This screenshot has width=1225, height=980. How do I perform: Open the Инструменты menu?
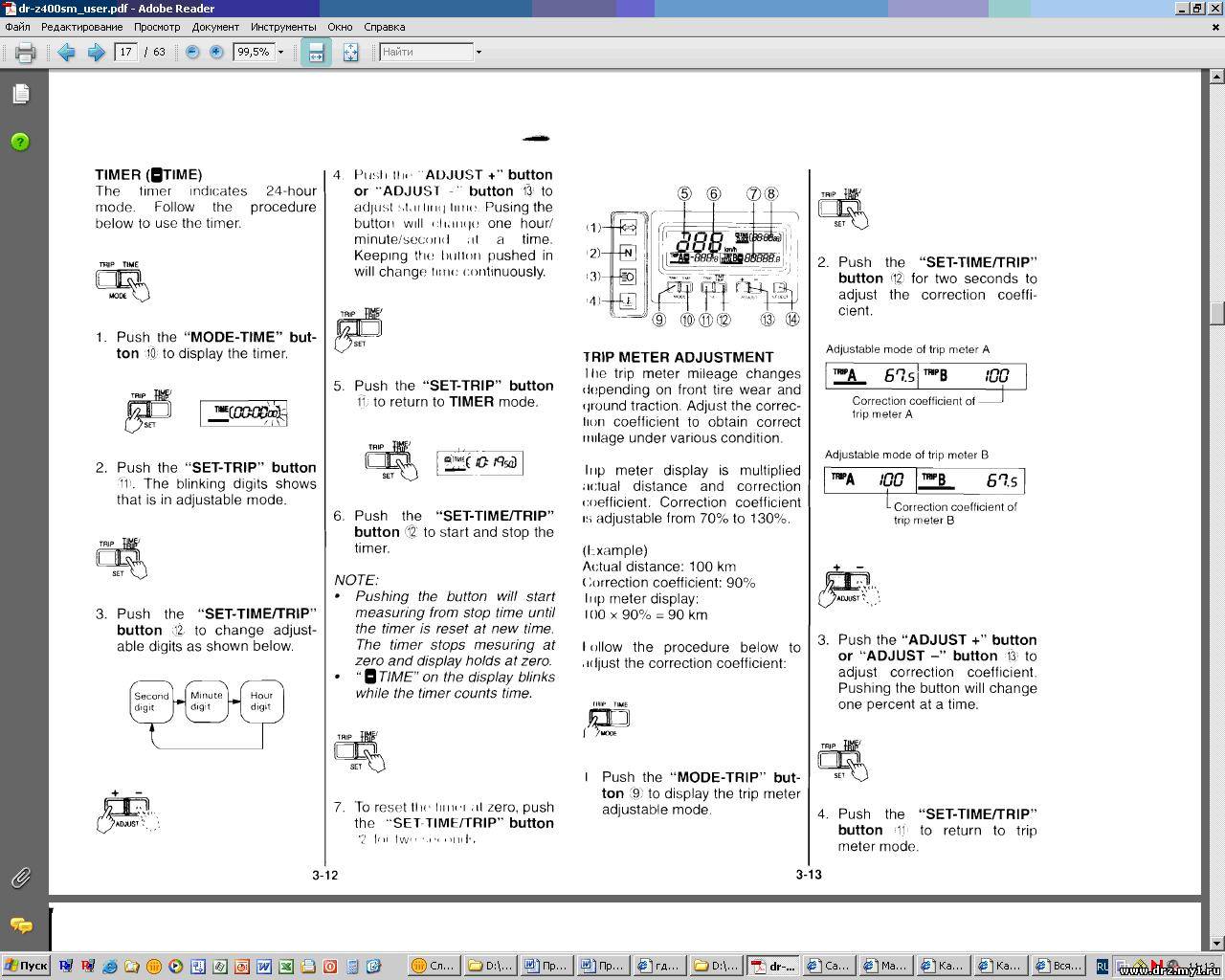[283, 27]
